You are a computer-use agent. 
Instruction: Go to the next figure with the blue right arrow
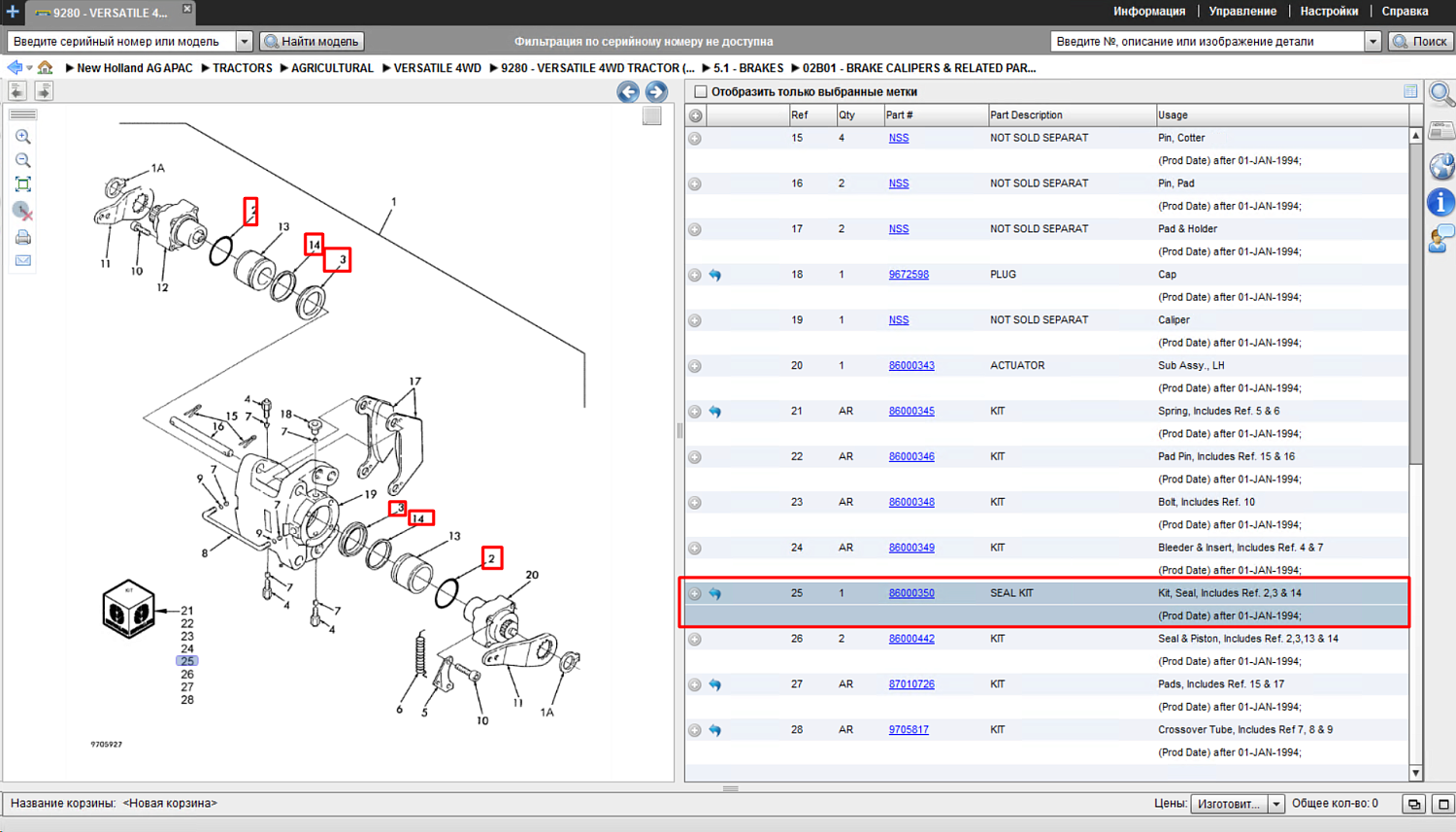pyautogui.click(x=657, y=92)
